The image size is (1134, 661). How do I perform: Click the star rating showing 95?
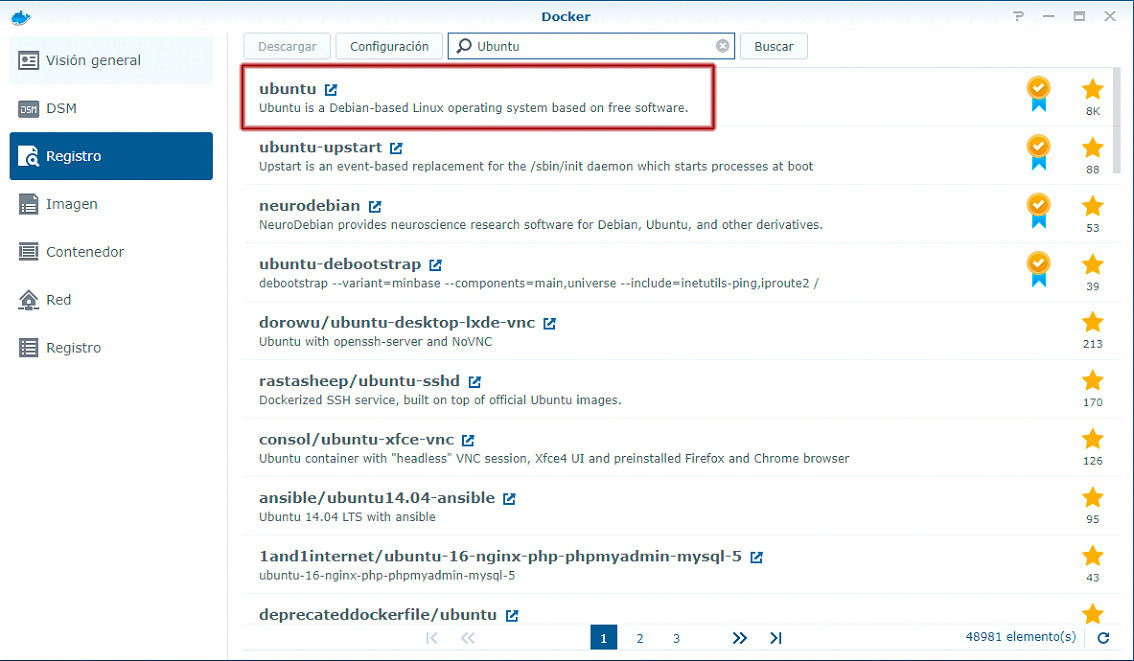(x=1092, y=507)
